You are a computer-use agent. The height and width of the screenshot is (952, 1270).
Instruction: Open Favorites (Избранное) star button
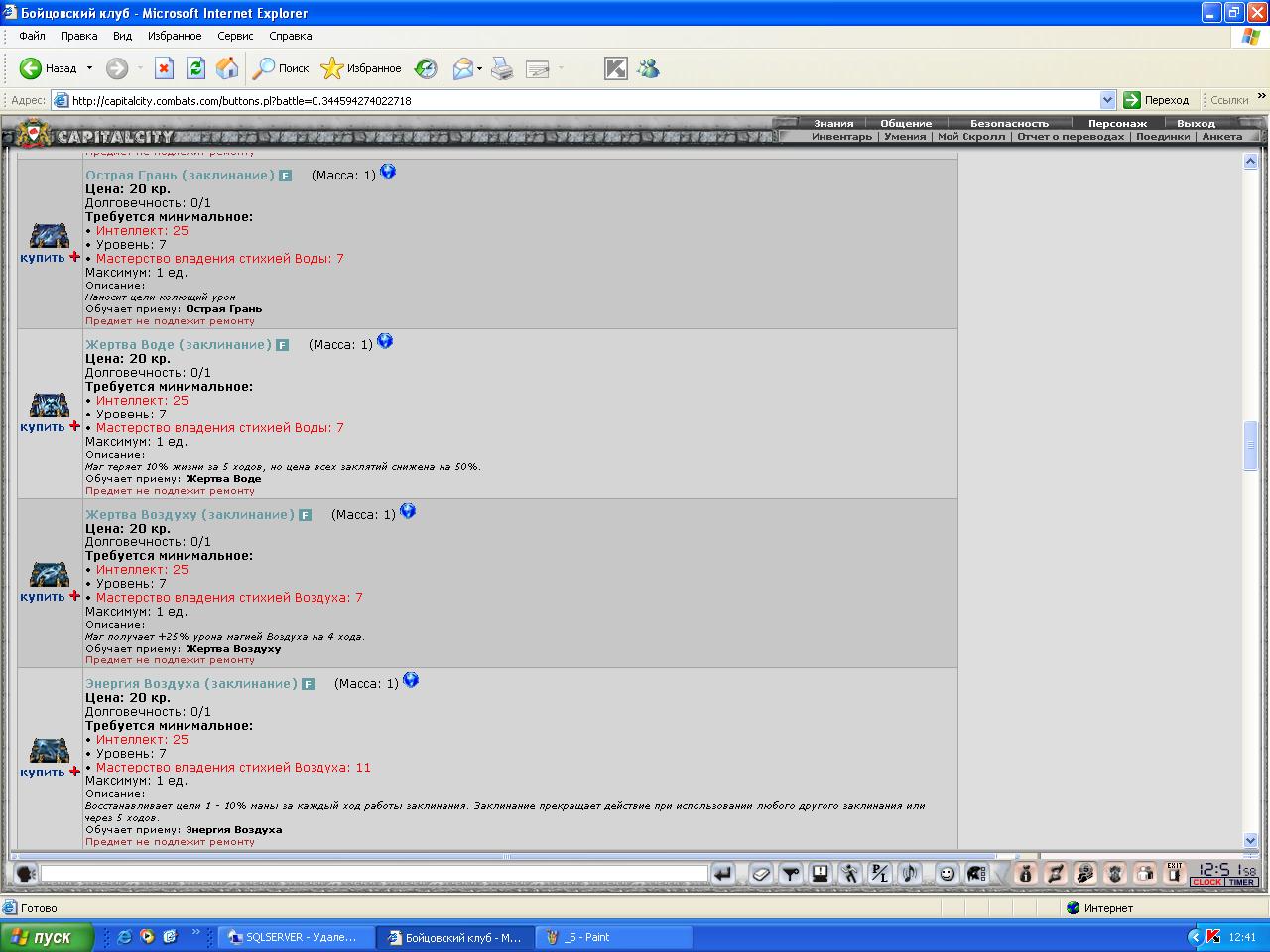pyautogui.click(x=361, y=68)
